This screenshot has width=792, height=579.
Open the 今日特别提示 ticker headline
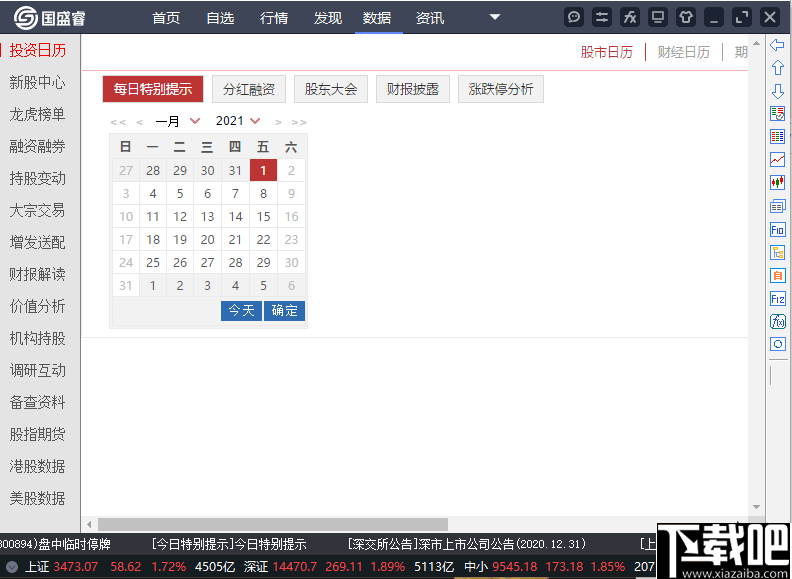pos(229,545)
